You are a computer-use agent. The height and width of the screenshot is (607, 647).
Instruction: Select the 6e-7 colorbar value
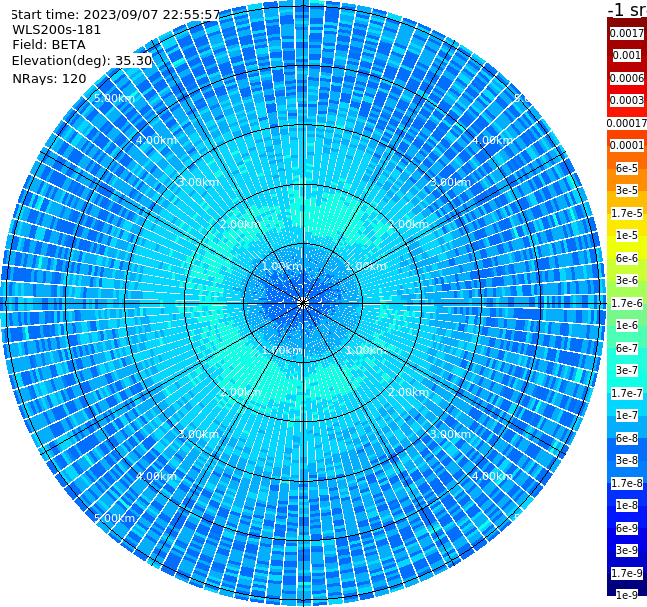point(627,348)
